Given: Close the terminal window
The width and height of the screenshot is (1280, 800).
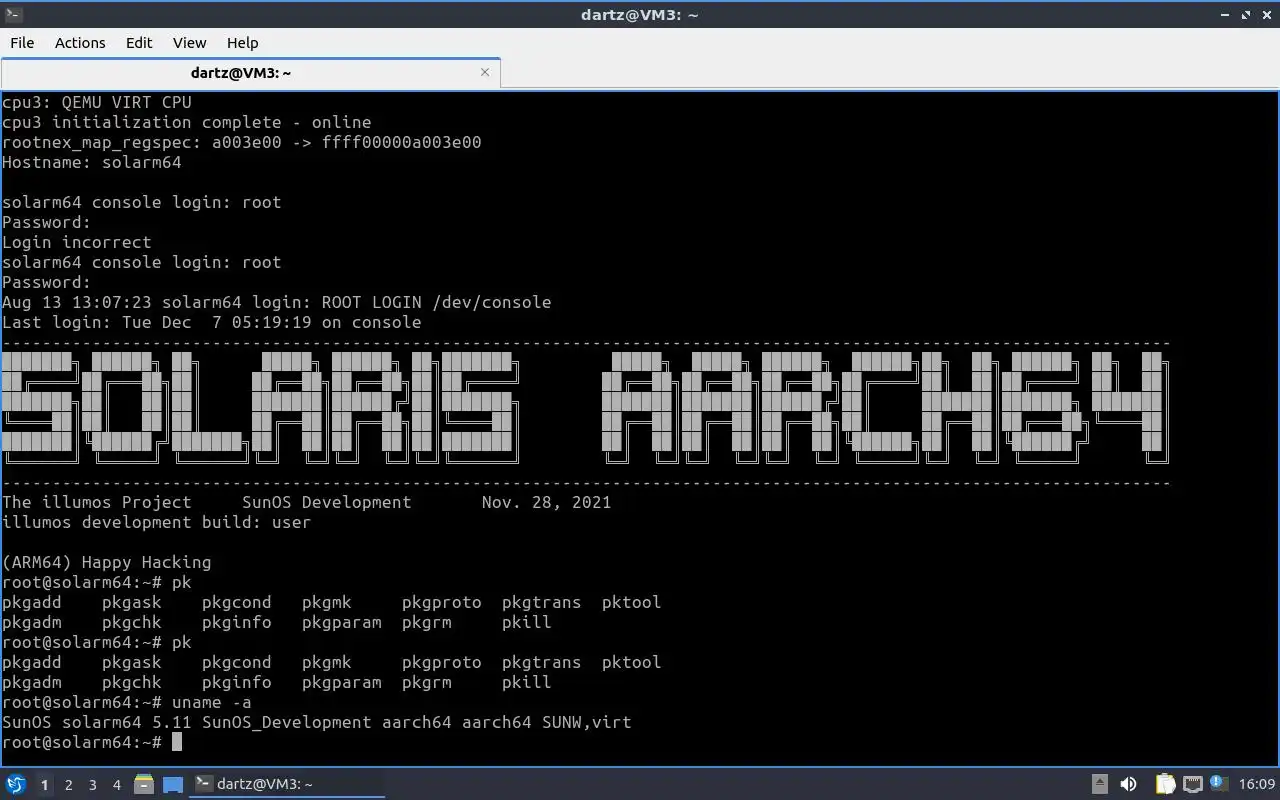Looking at the screenshot, I should click(x=1266, y=14).
